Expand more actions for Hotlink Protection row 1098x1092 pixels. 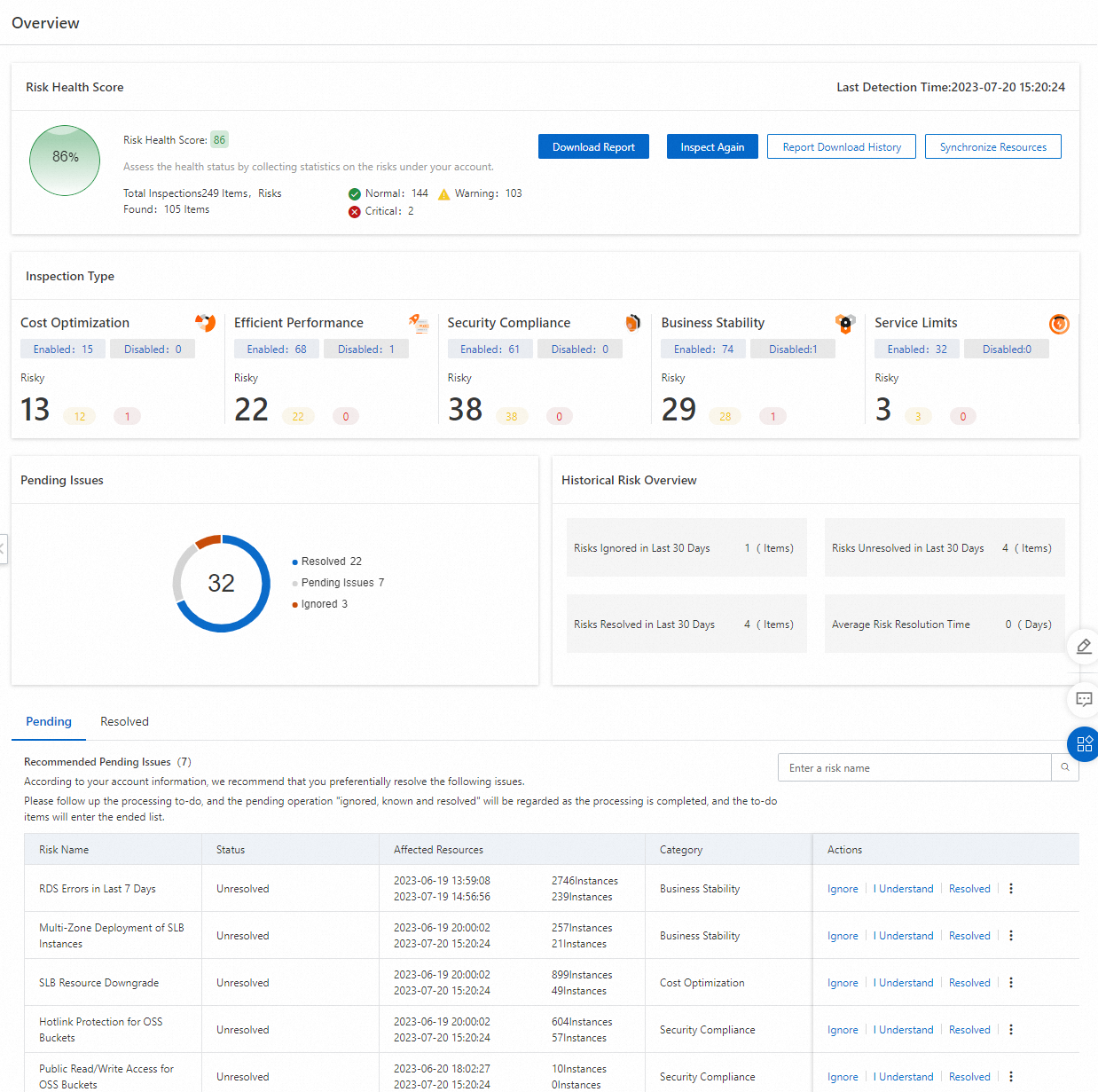click(x=1011, y=1030)
